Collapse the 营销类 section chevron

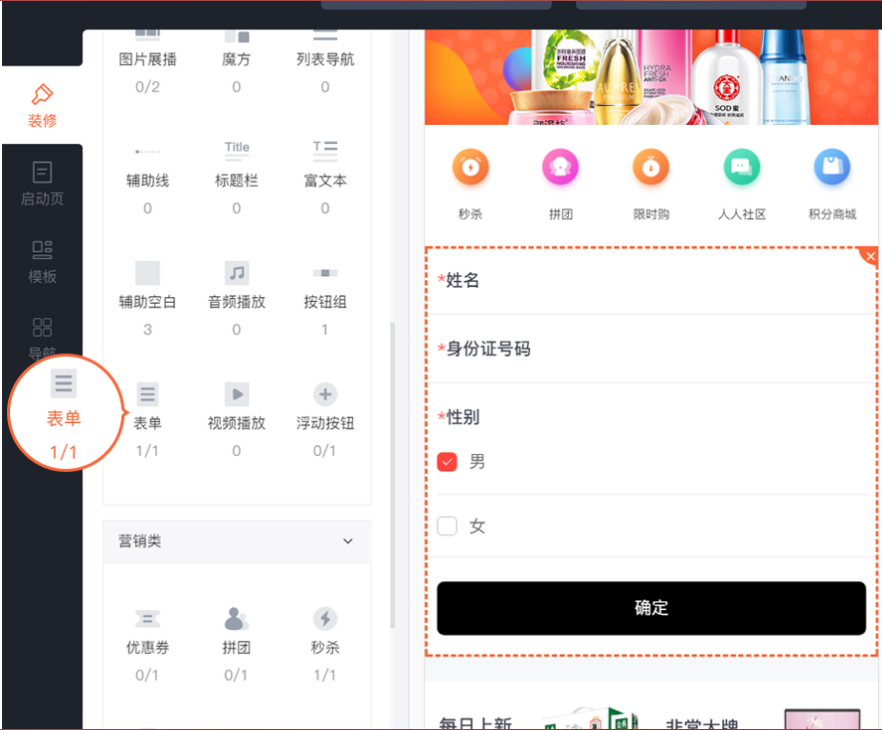click(x=348, y=541)
